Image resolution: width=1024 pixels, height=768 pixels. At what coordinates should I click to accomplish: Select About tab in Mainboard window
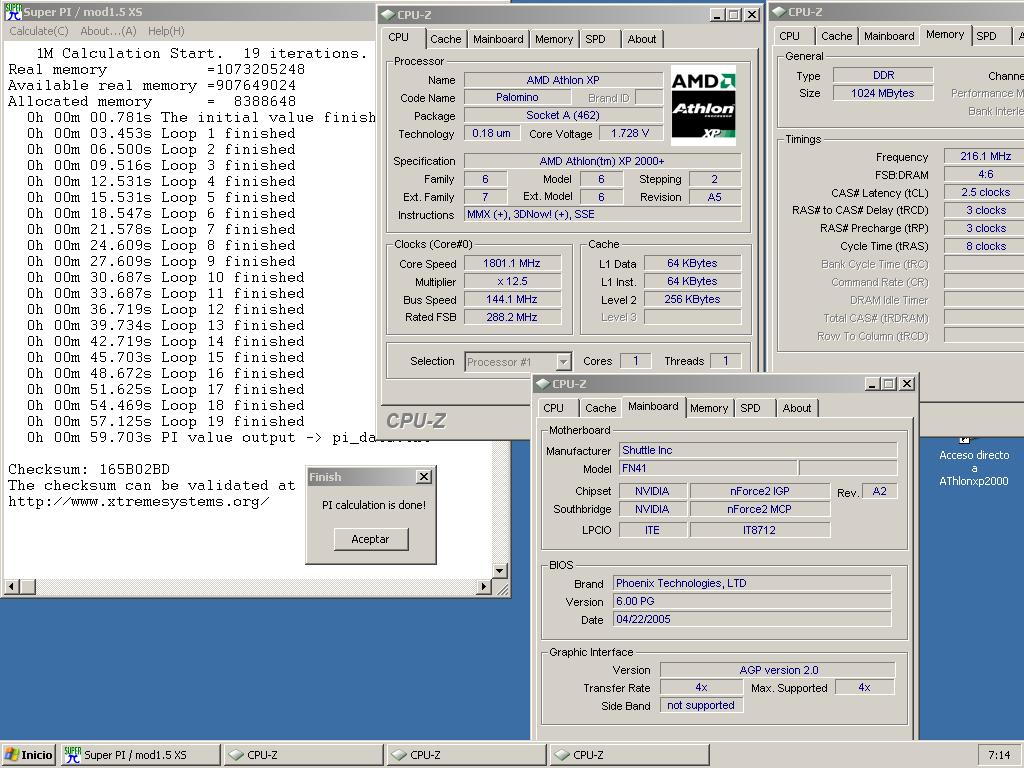[x=797, y=408]
